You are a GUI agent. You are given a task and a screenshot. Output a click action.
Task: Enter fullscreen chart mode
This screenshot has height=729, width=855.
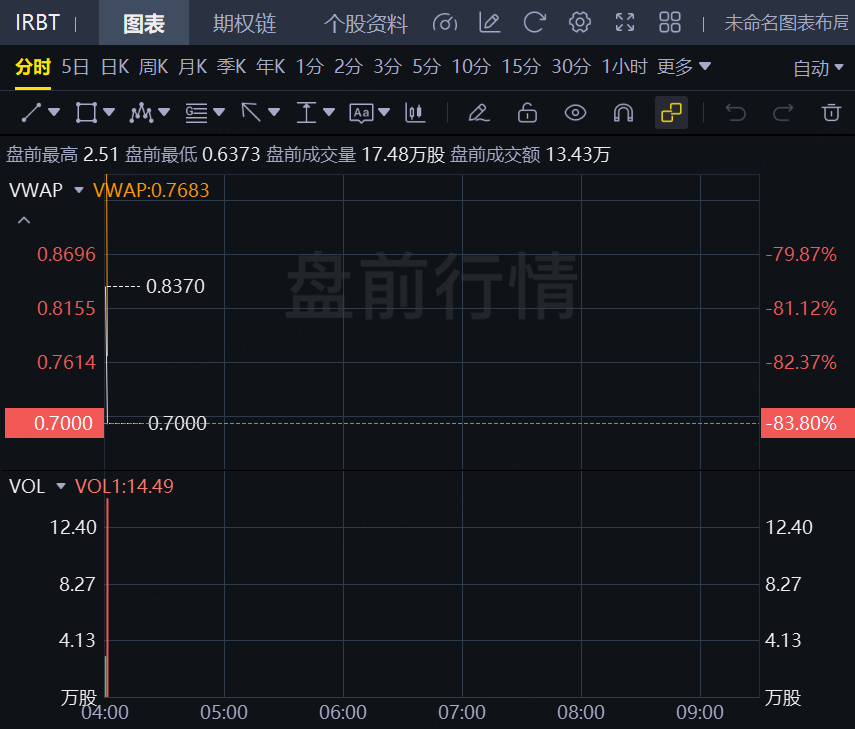click(x=625, y=23)
